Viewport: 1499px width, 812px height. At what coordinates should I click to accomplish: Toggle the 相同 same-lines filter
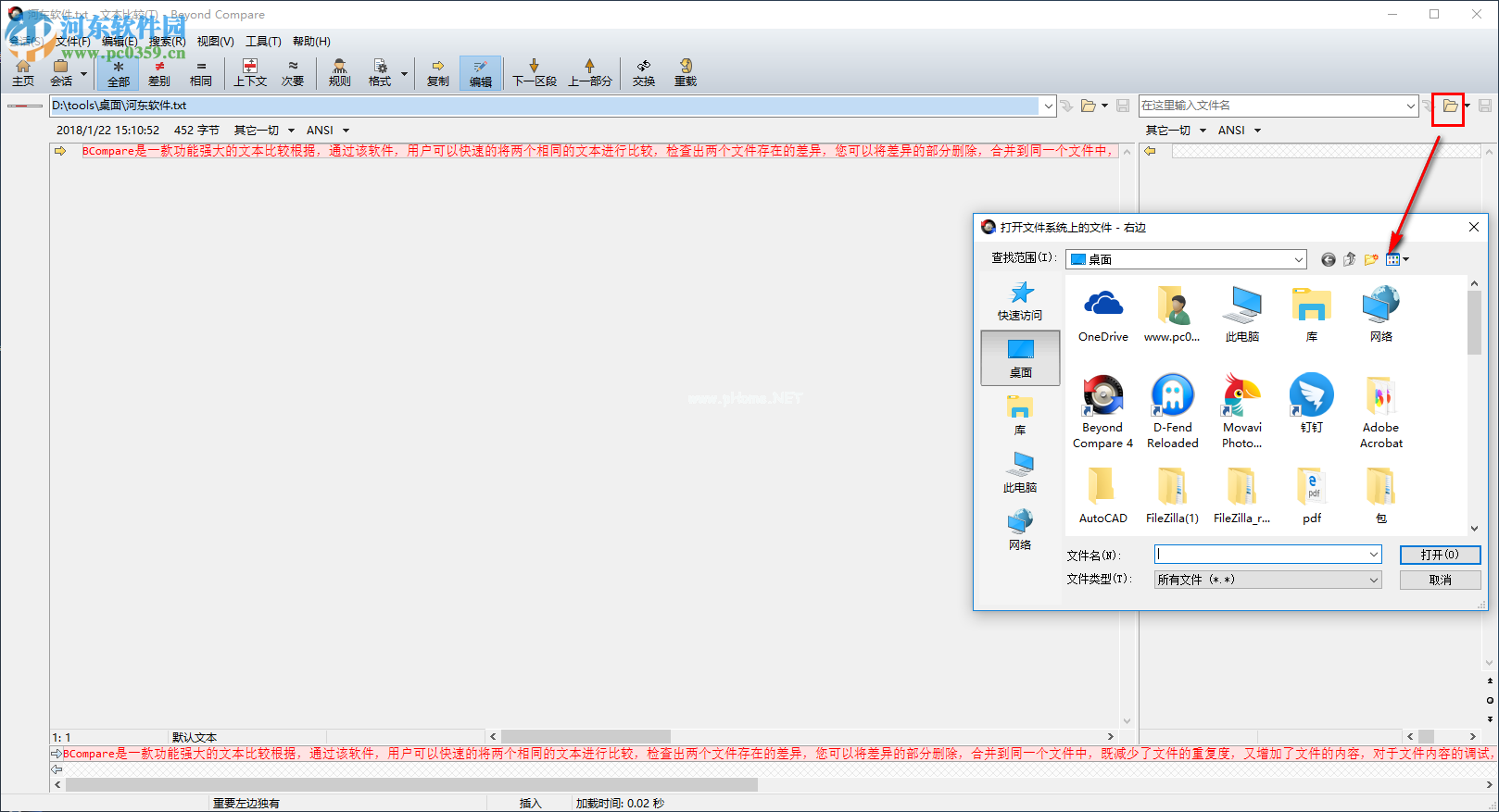tap(201, 73)
